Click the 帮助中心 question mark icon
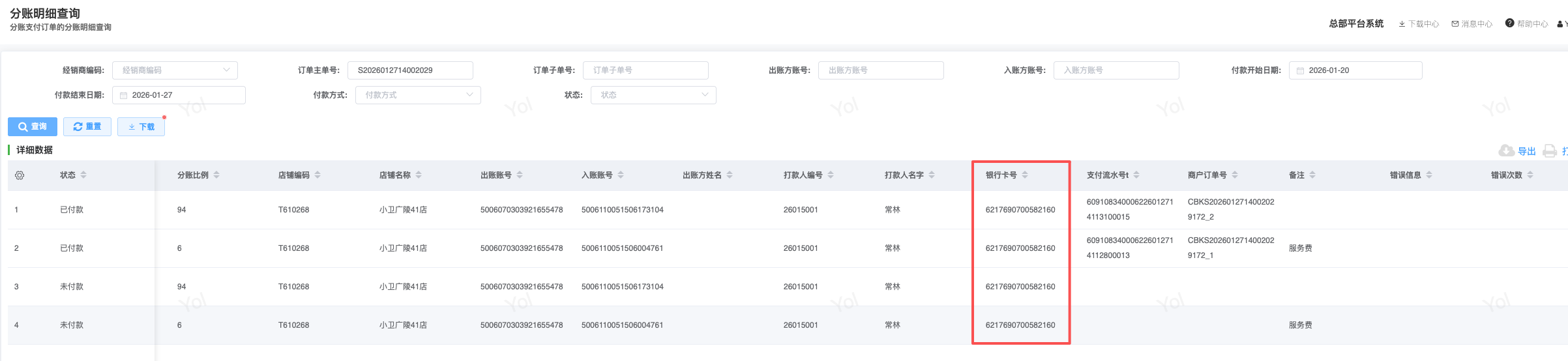 pyautogui.click(x=1509, y=23)
